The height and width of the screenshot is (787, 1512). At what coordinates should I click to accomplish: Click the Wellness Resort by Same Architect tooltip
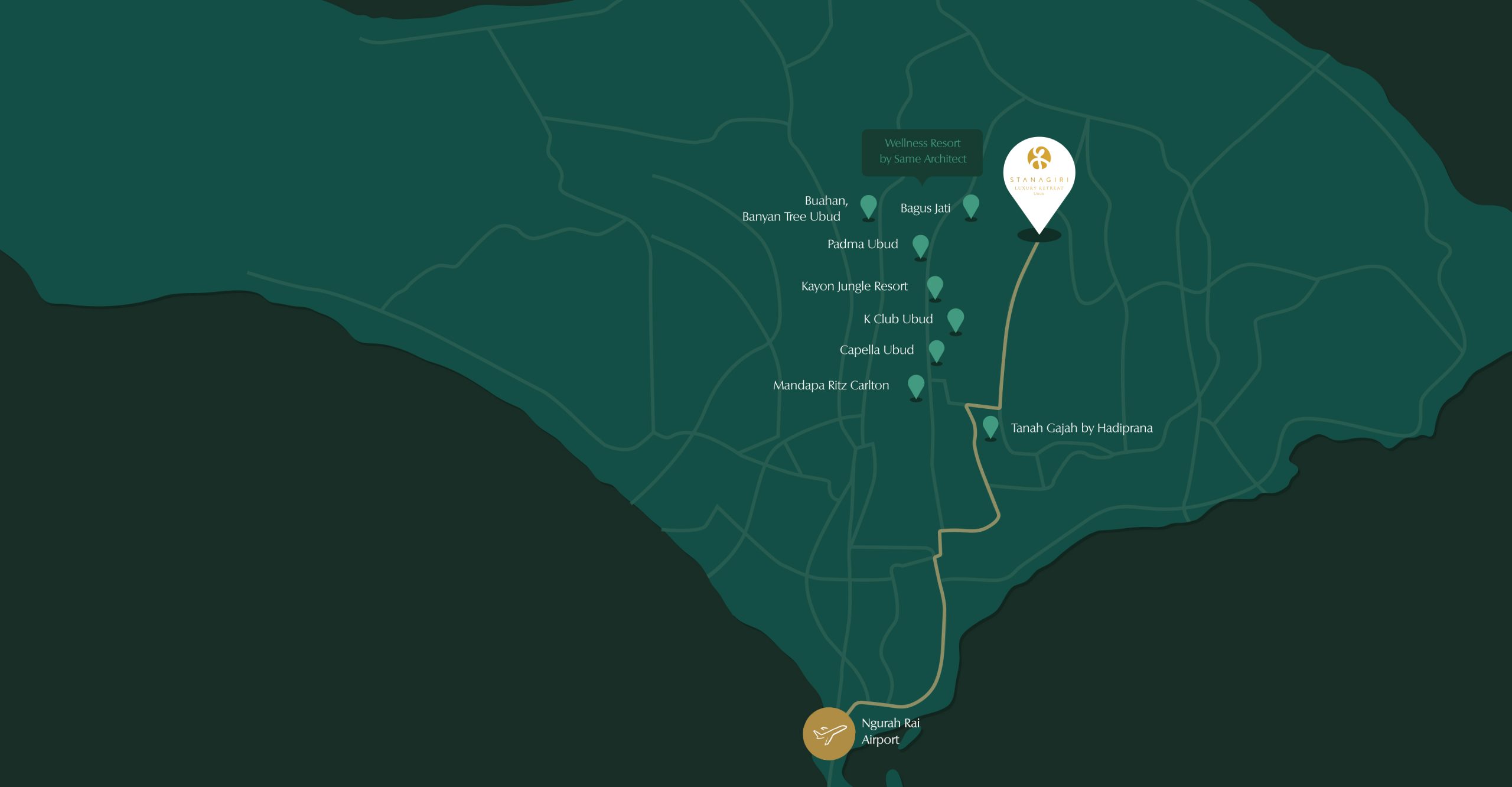click(x=922, y=152)
